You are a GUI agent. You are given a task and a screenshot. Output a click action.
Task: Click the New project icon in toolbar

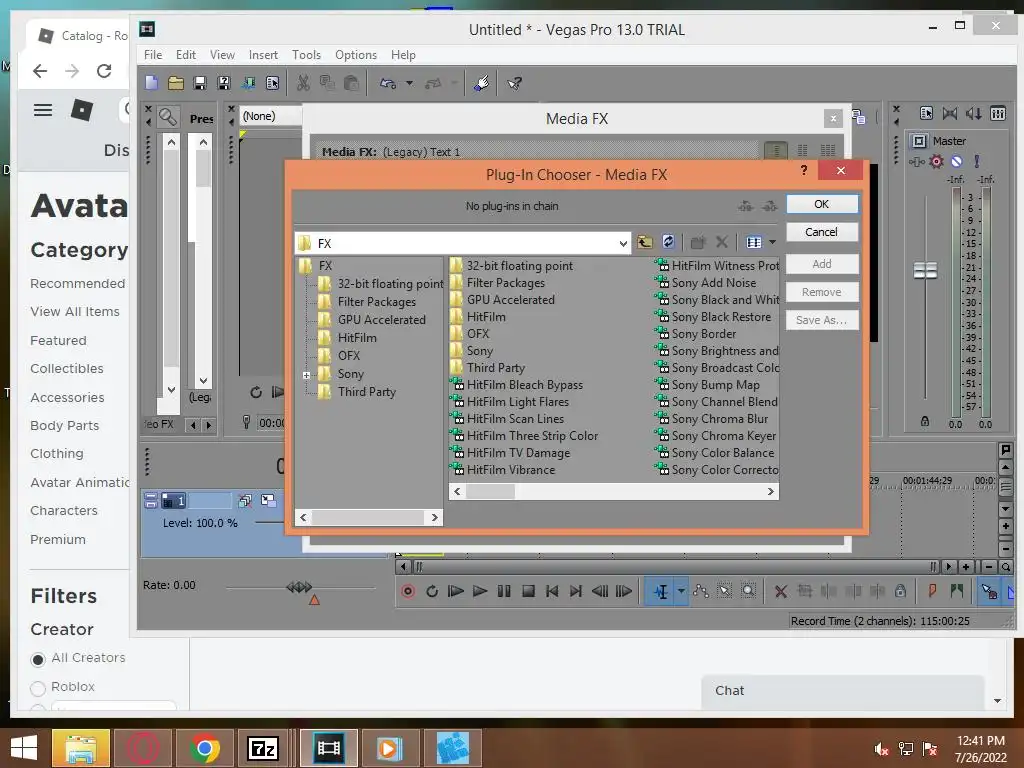click(x=152, y=83)
